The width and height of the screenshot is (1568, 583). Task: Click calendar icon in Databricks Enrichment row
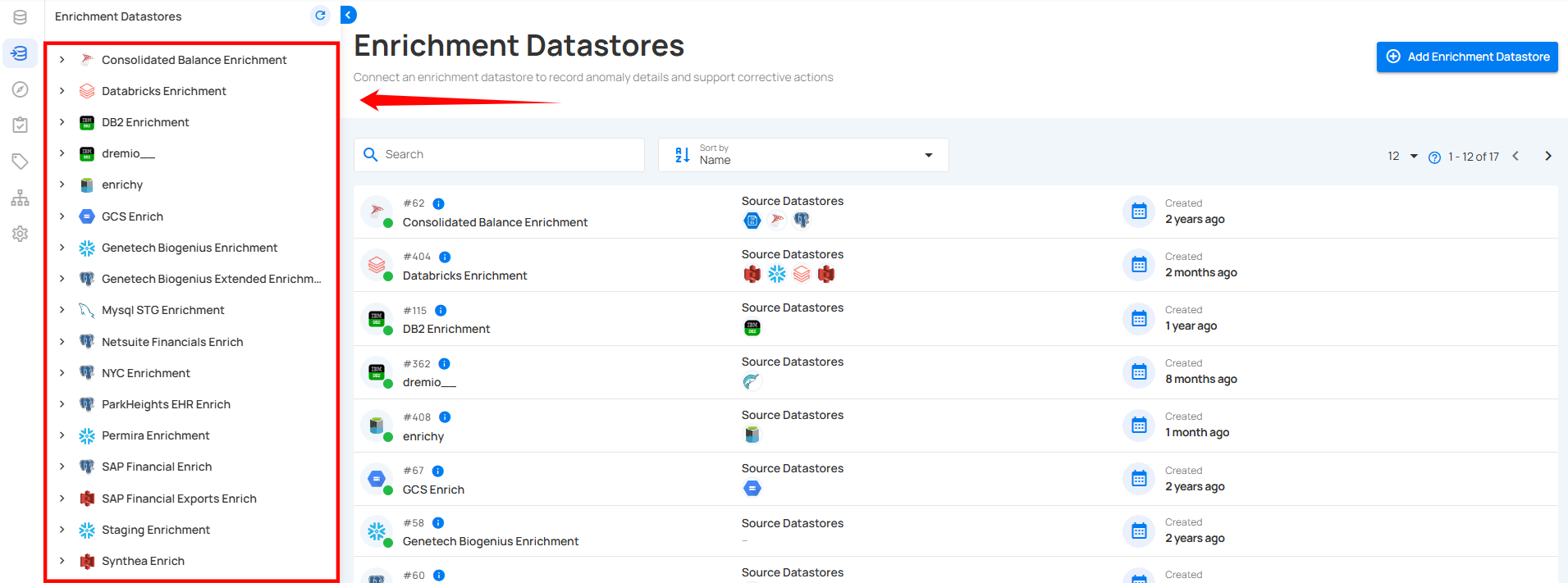click(1139, 265)
